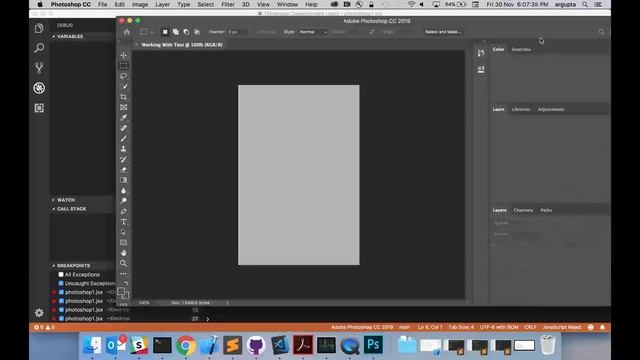Viewport: 640px width, 360px height.
Task: Select the Eraser tool
Action: [123, 170]
